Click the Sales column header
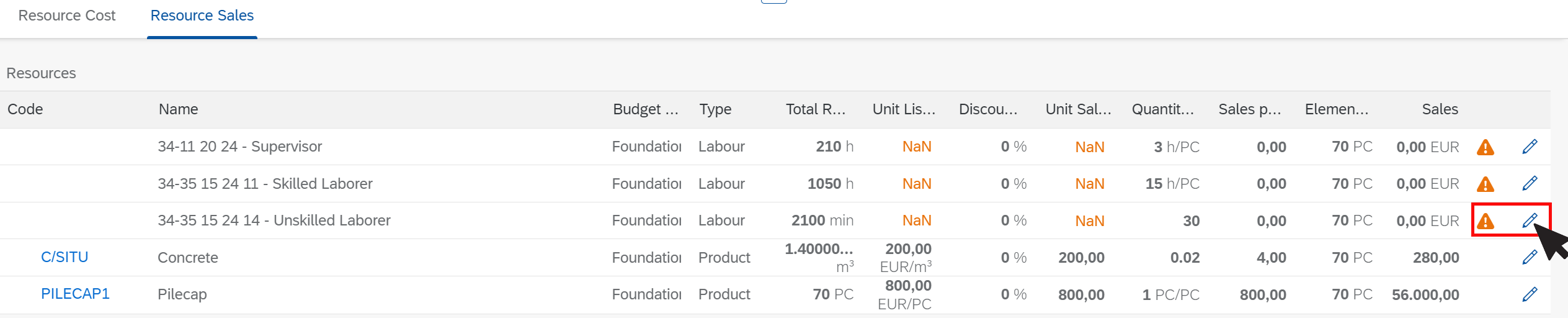This screenshot has width=1568, height=318. [1440, 109]
